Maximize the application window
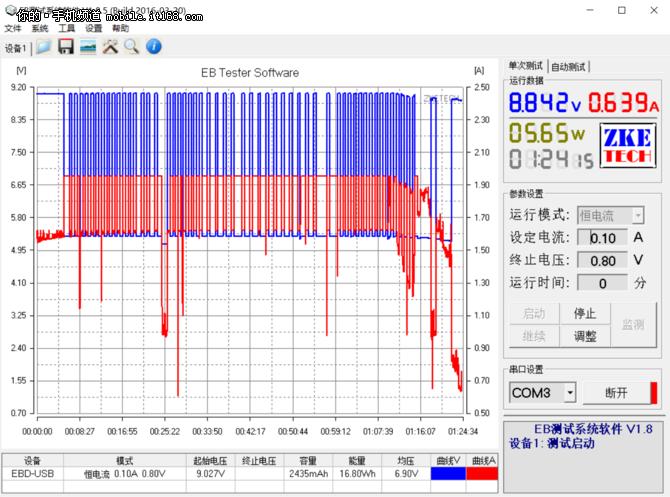The image size is (670, 497). click(622, 10)
